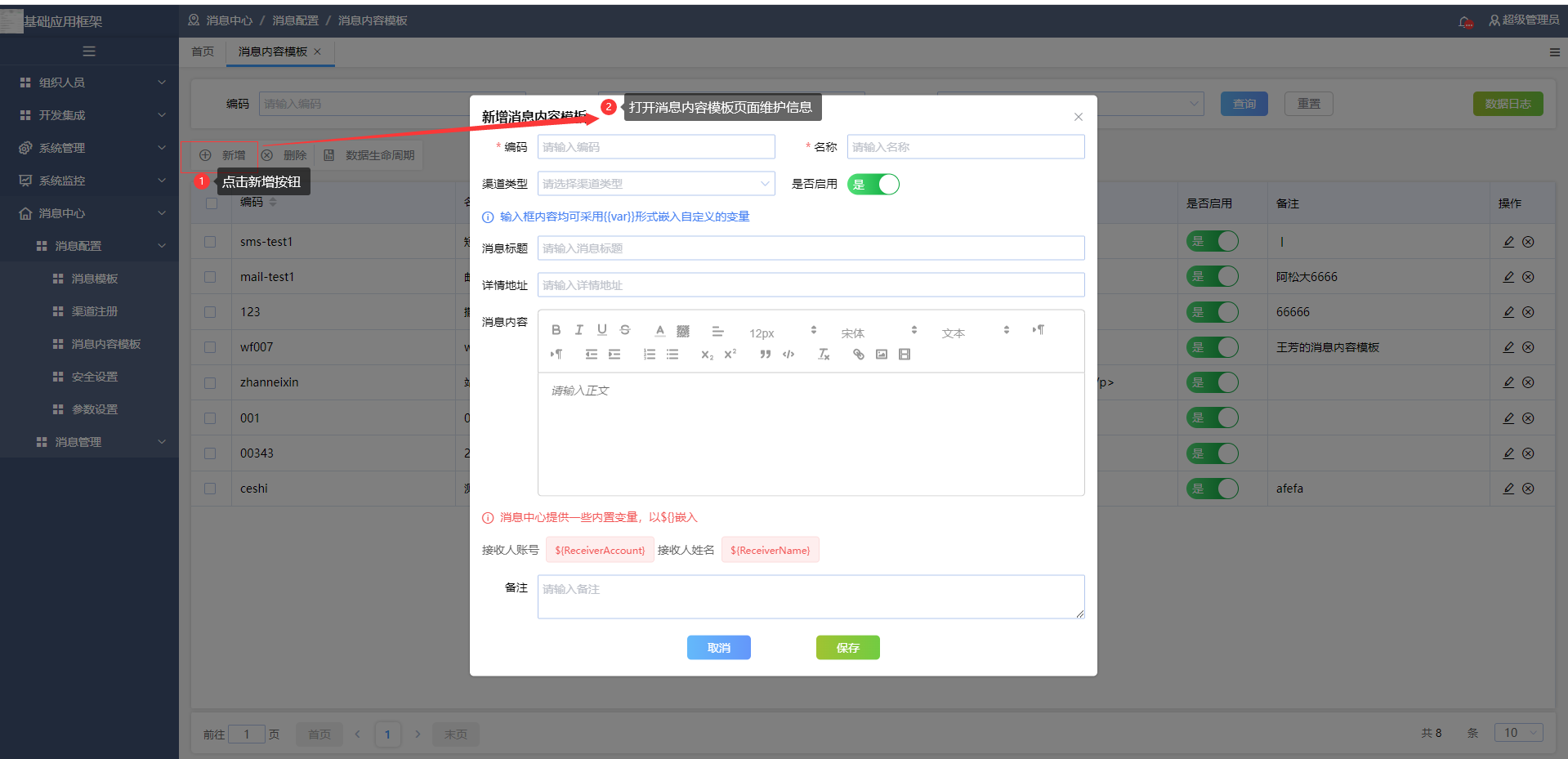Toggle the 是否启用 switch in dialog
Image resolution: width=1568 pixels, height=759 pixels.
873,184
